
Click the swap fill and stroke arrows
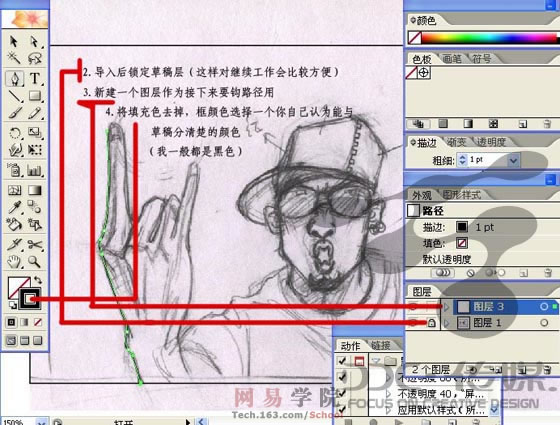coord(38,280)
